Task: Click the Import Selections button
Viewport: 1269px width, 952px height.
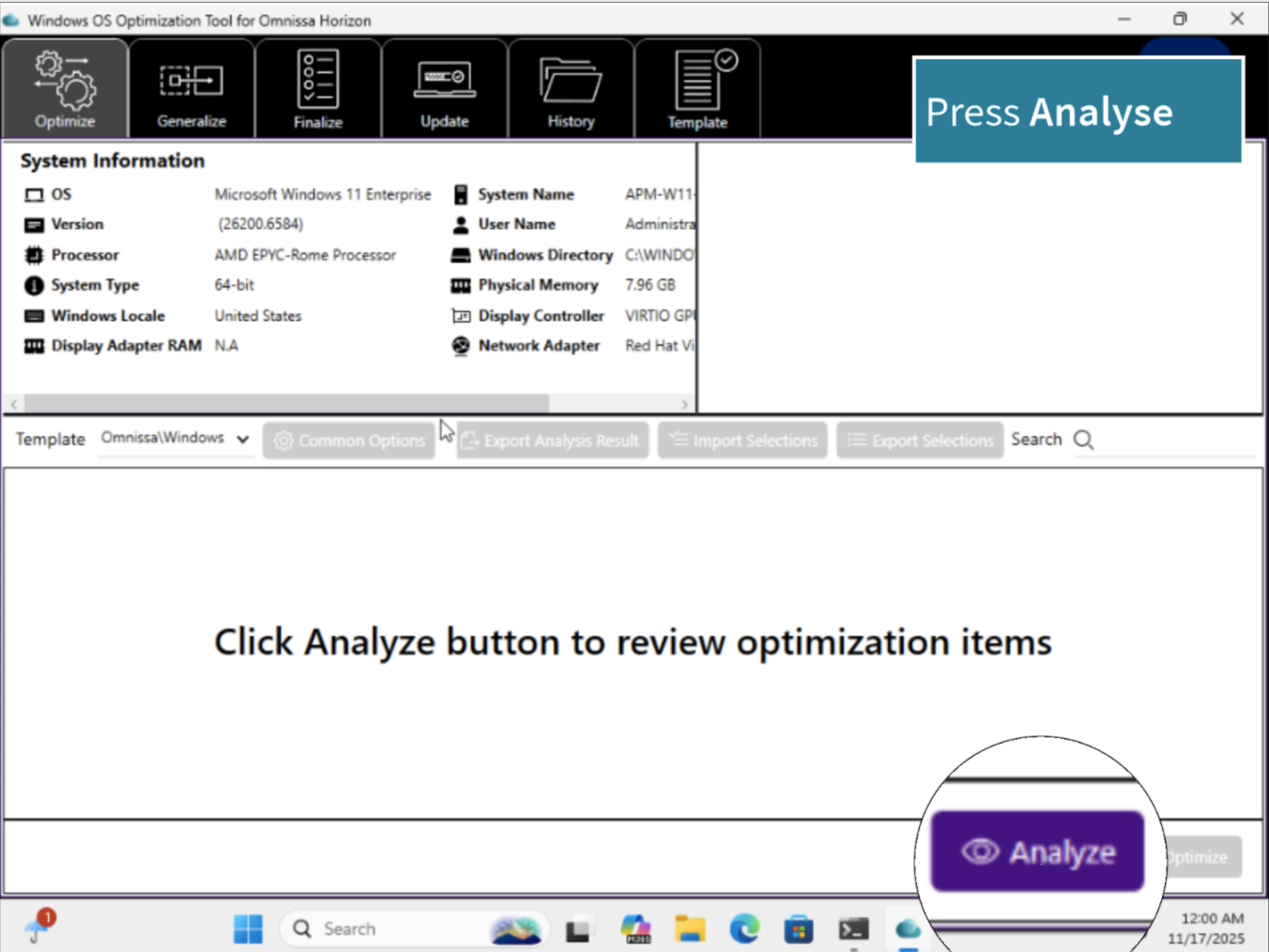Action: click(743, 440)
